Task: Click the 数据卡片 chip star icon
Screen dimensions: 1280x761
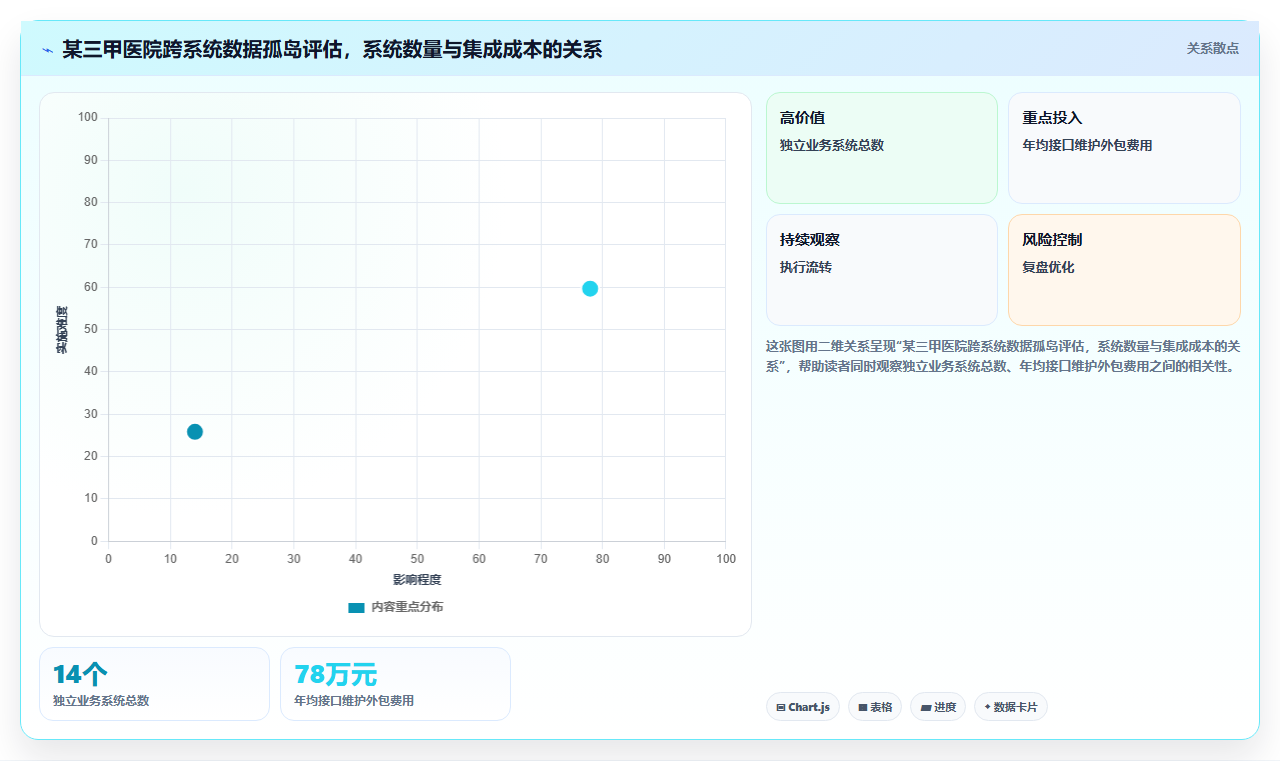Action: click(x=988, y=707)
